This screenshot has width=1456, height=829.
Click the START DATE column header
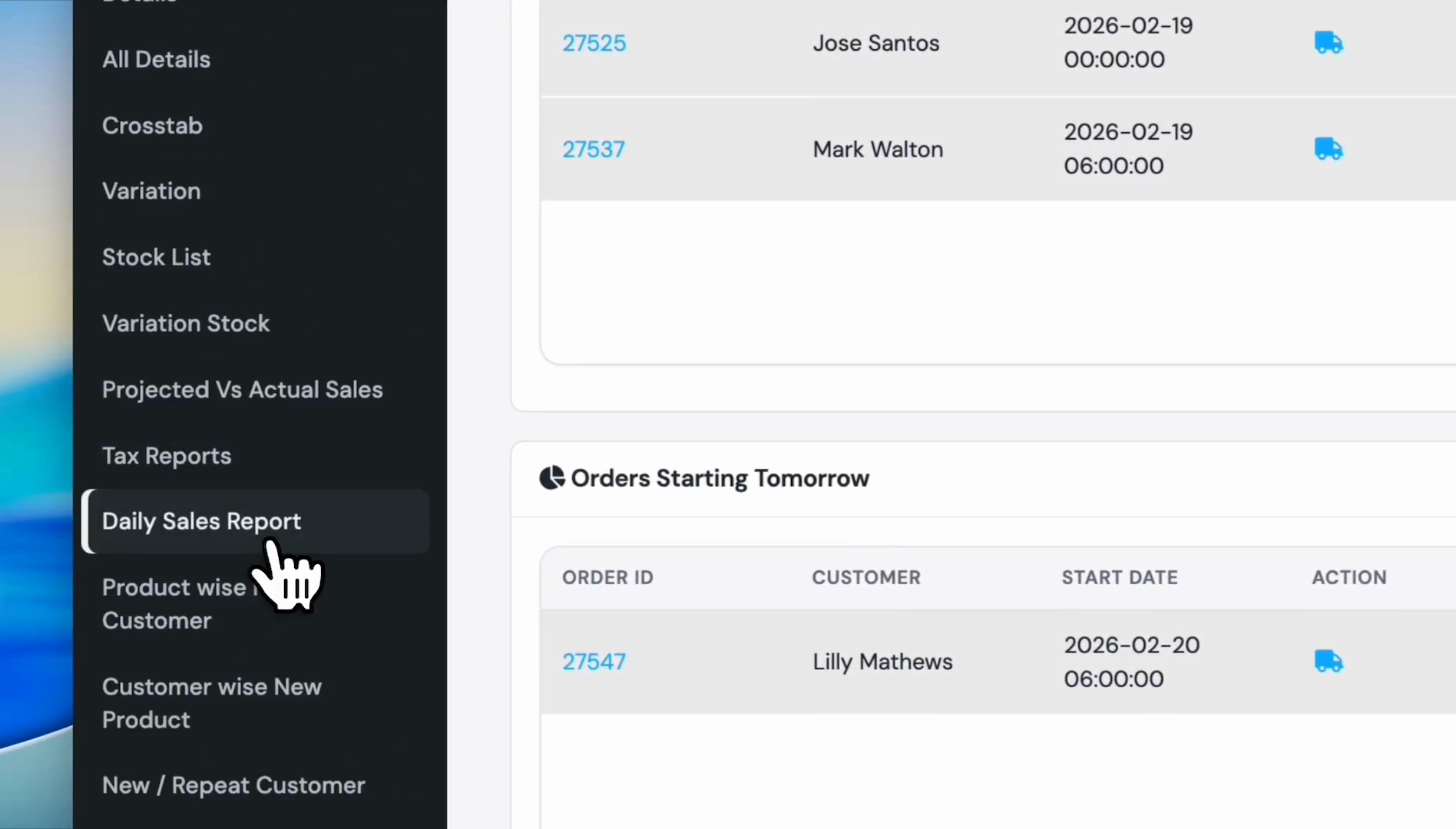(x=1120, y=577)
